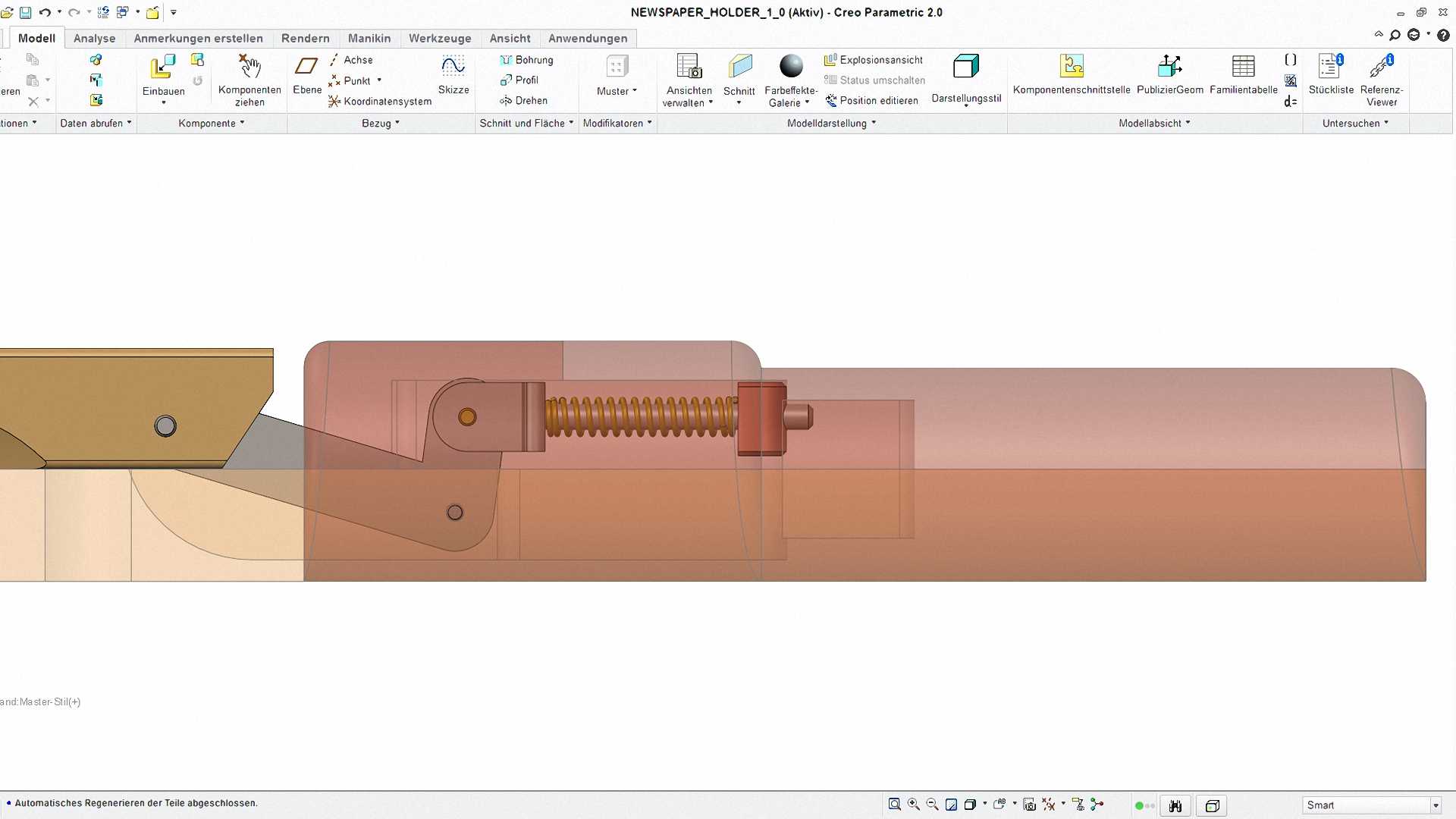Start a Skizze sketch

(453, 75)
